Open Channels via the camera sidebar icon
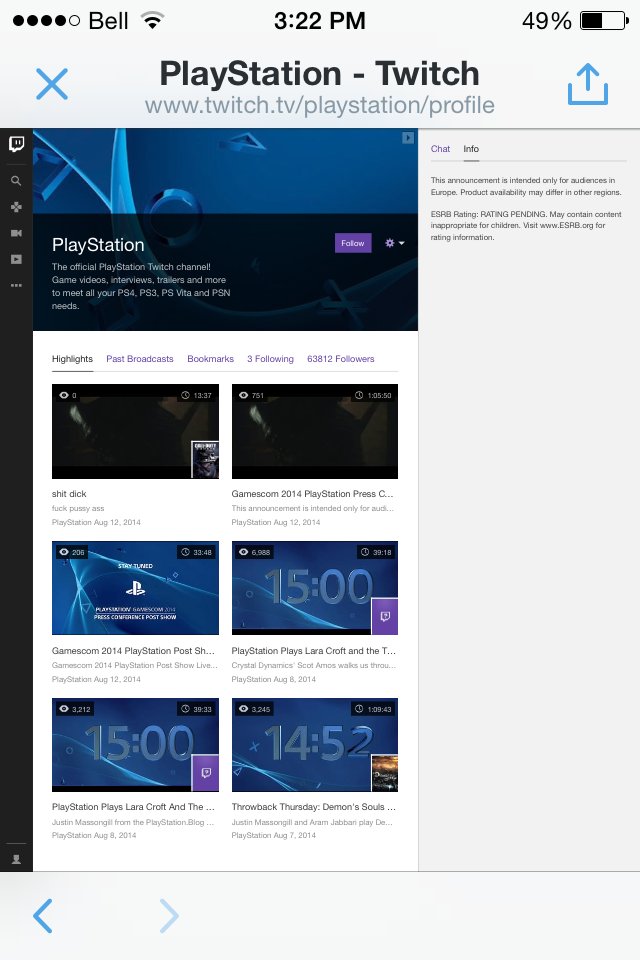Screen dimensions: 640x960 pos(16,233)
